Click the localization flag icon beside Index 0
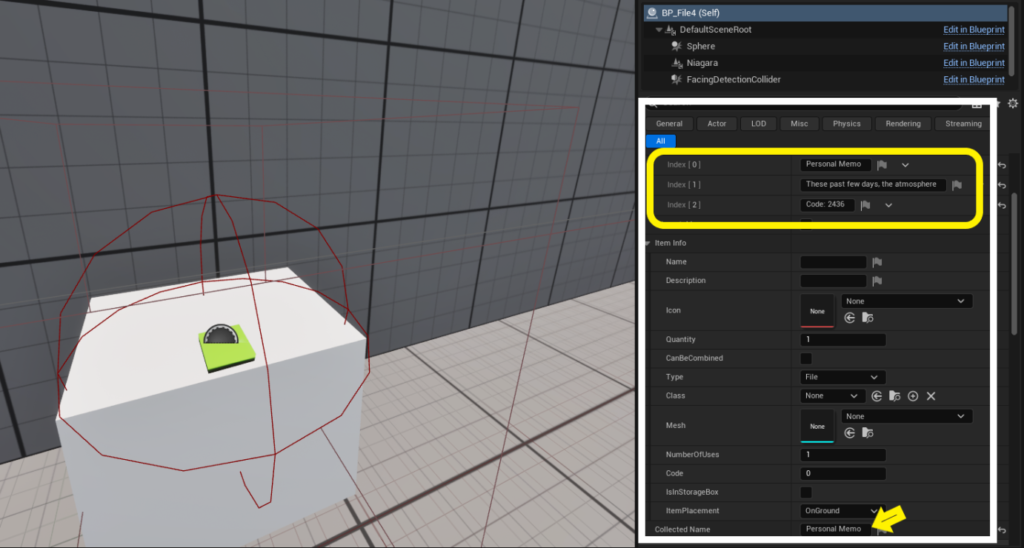Image resolution: width=1024 pixels, height=548 pixels. (x=882, y=165)
